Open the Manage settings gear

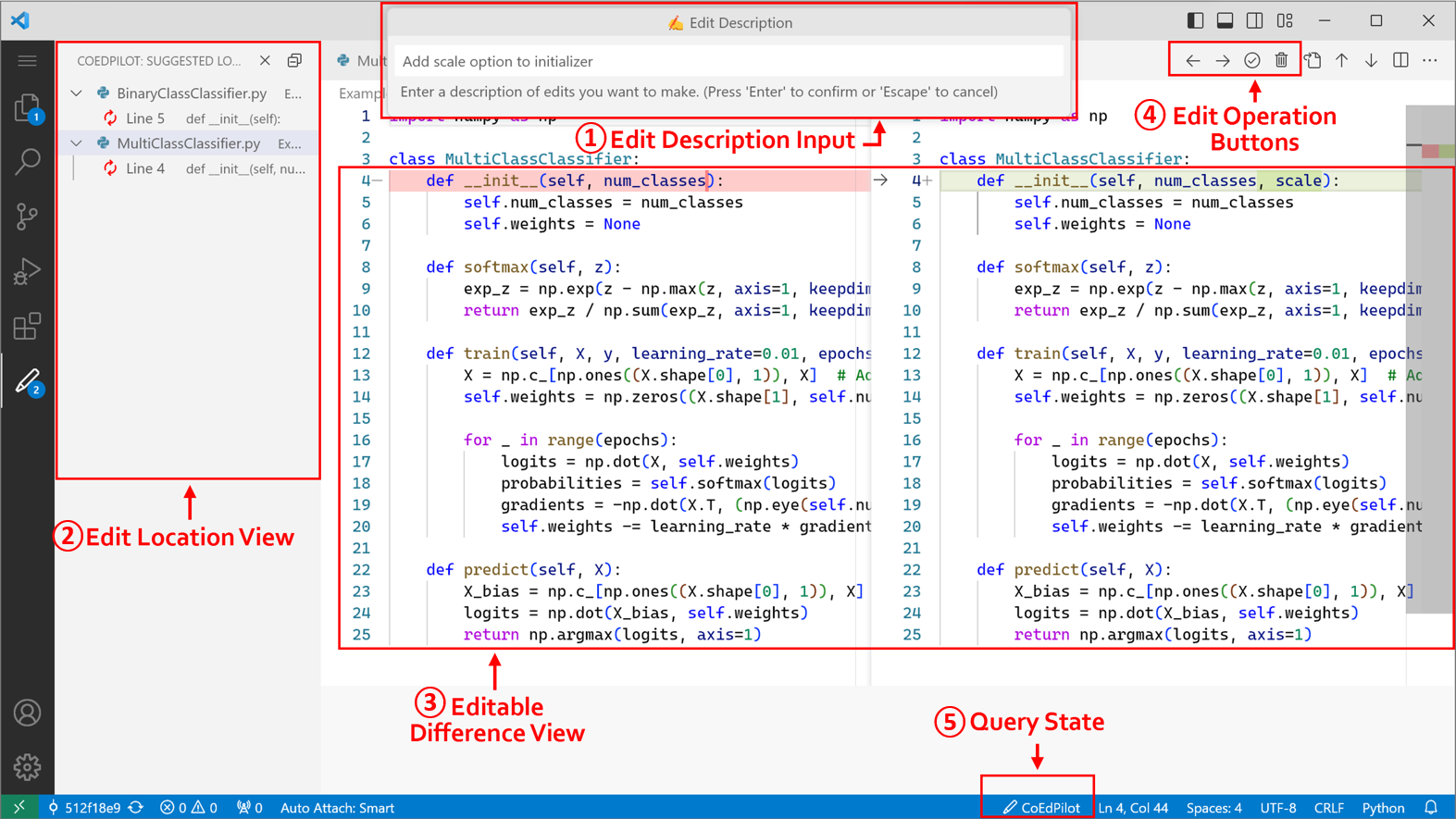[x=28, y=767]
